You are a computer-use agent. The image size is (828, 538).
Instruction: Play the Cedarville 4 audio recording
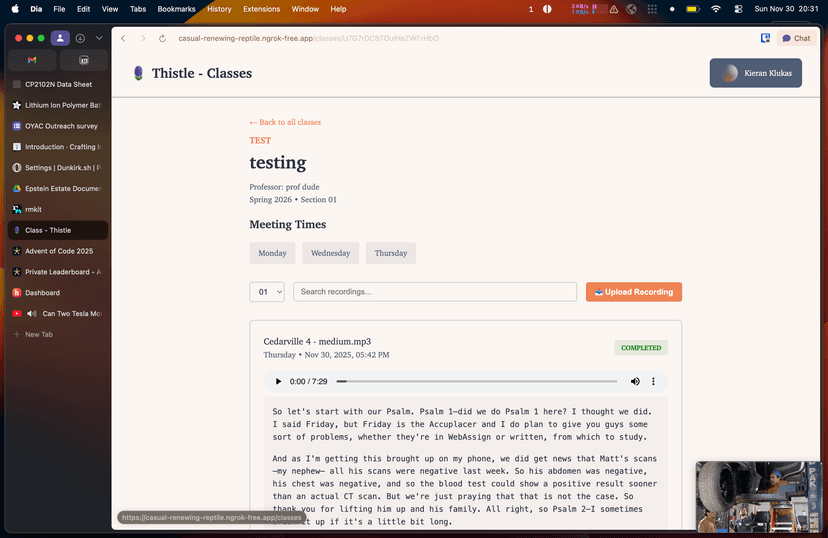click(x=278, y=382)
